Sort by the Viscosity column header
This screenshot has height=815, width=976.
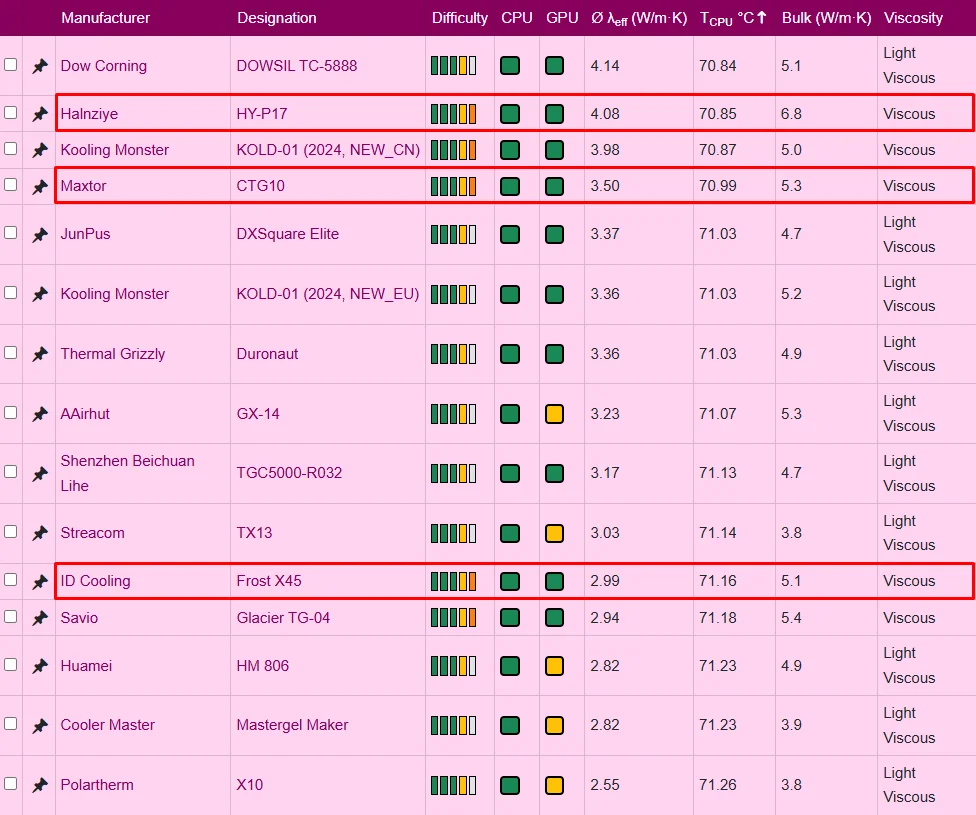(x=913, y=18)
